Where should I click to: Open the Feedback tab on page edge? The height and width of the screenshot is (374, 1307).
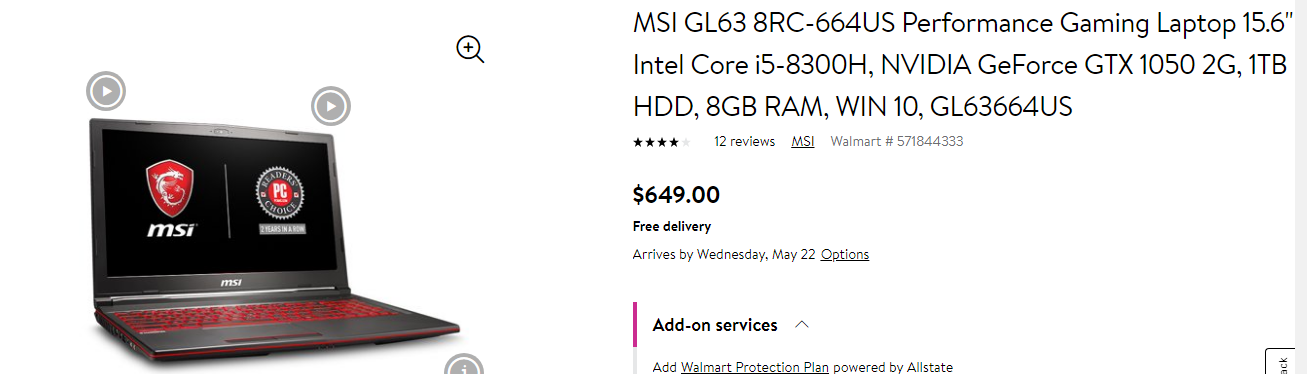click(1285, 362)
